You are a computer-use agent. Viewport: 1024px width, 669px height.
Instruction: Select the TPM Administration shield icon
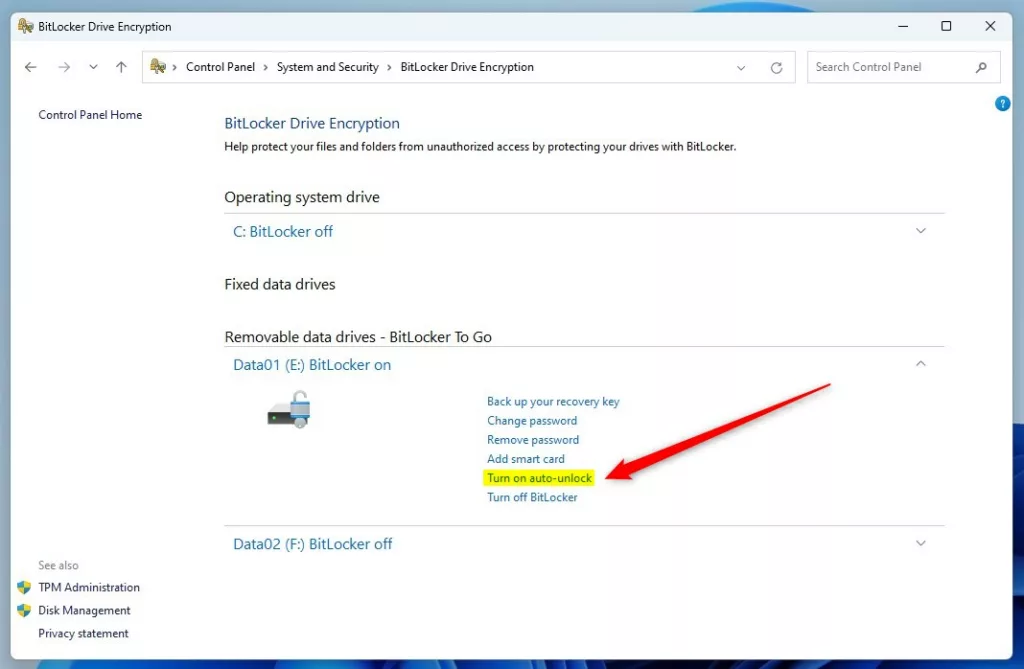tap(24, 587)
